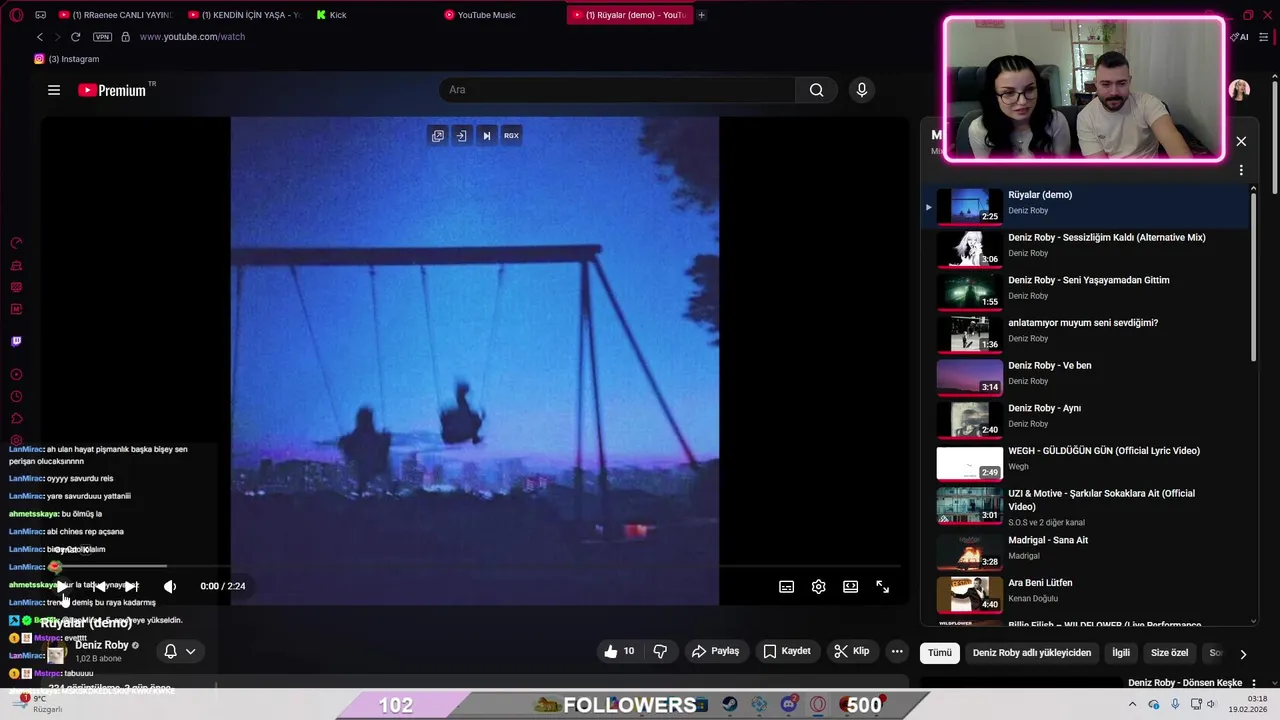Viewport: 1280px width, 720px height.
Task: Click the video pop-out overlay icon
Action: pos(438,136)
